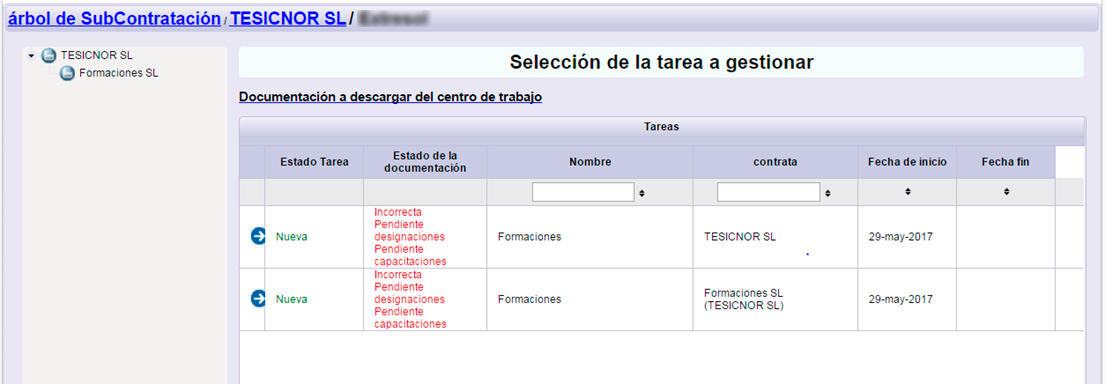The height and width of the screenshot is (384, 1105).
Task: Select the Formaciones SL tree item label
Action: [118, 73]
